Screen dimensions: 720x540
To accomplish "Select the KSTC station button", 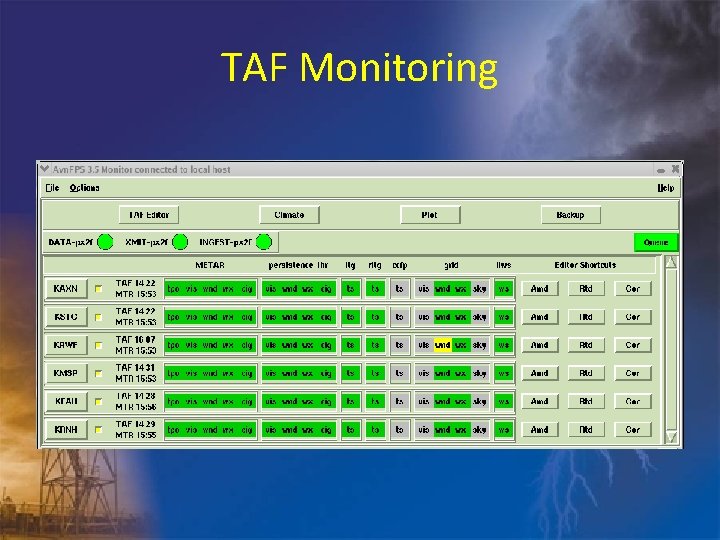I will [66, 317].
